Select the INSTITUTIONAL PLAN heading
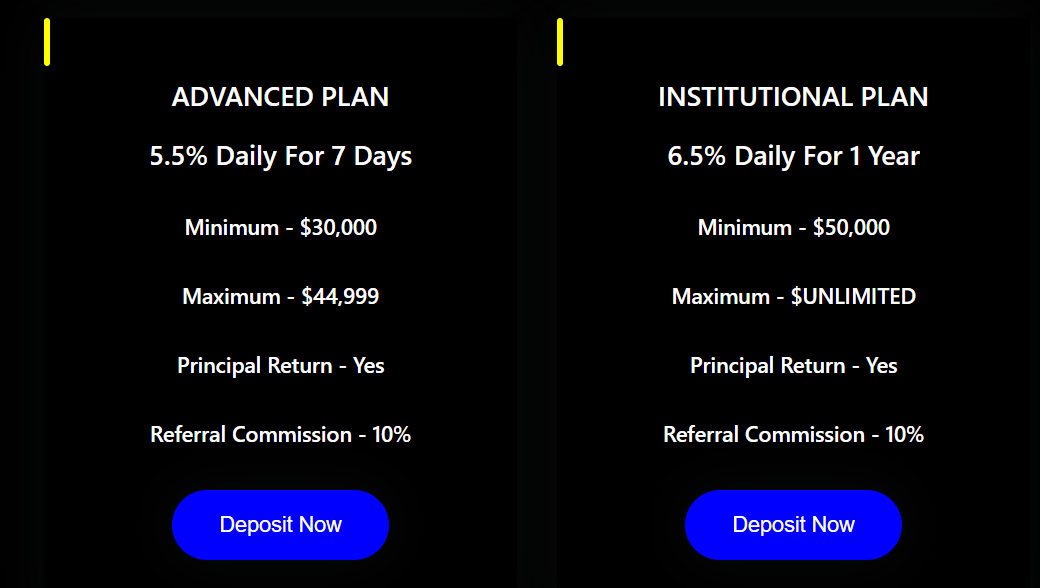 point(793,97)
